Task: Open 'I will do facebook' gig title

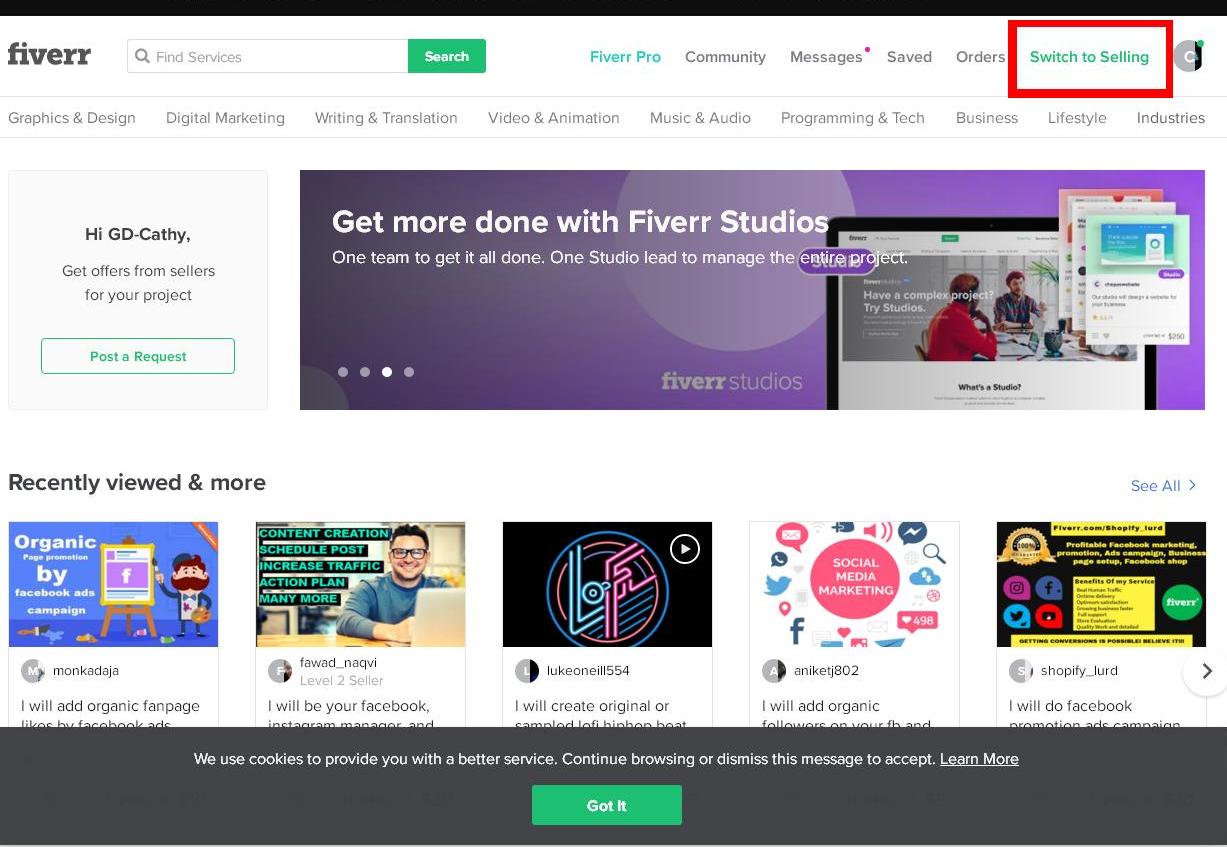Action: click(x=1070, y=706)
